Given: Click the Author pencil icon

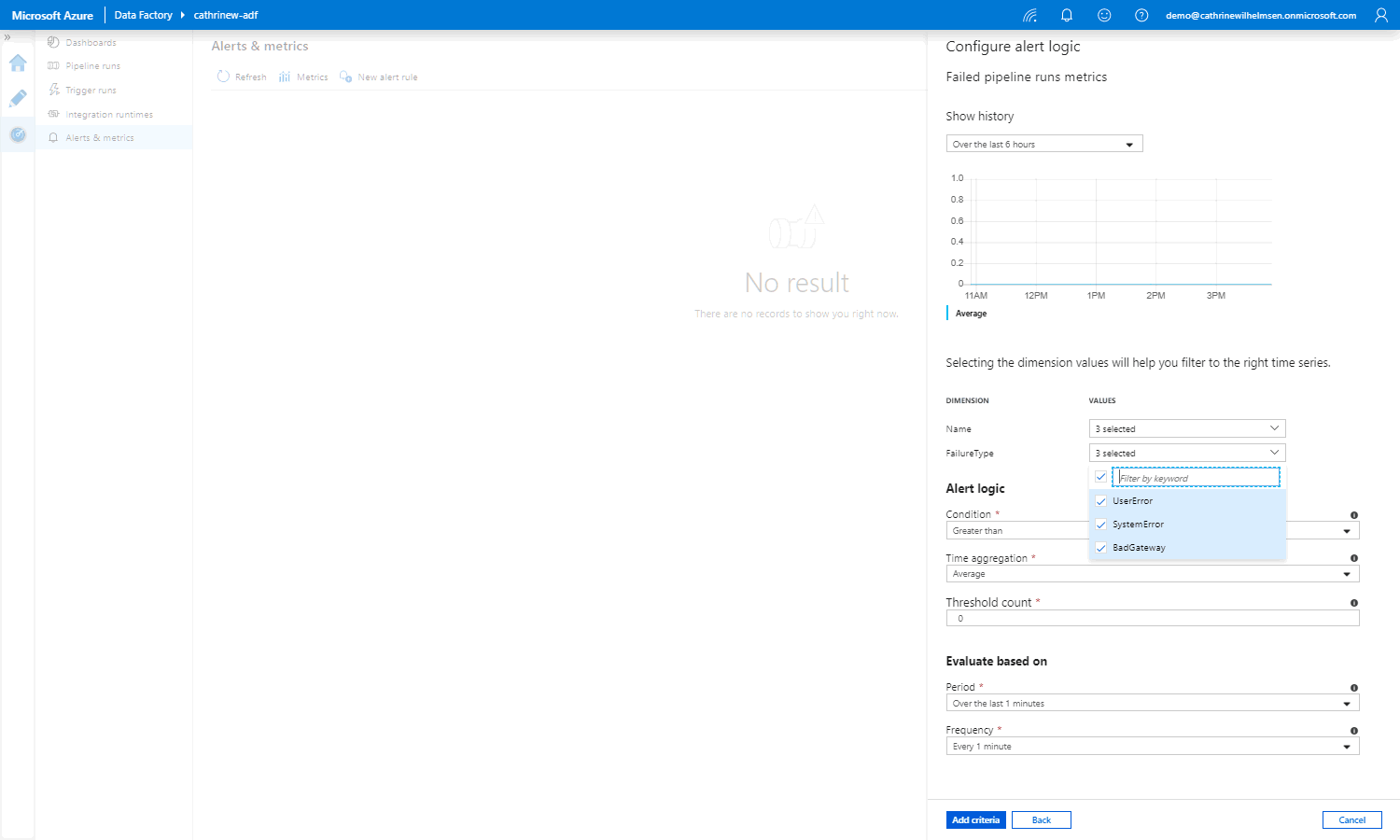Looking at the screenshot, I should coord(18,99).
